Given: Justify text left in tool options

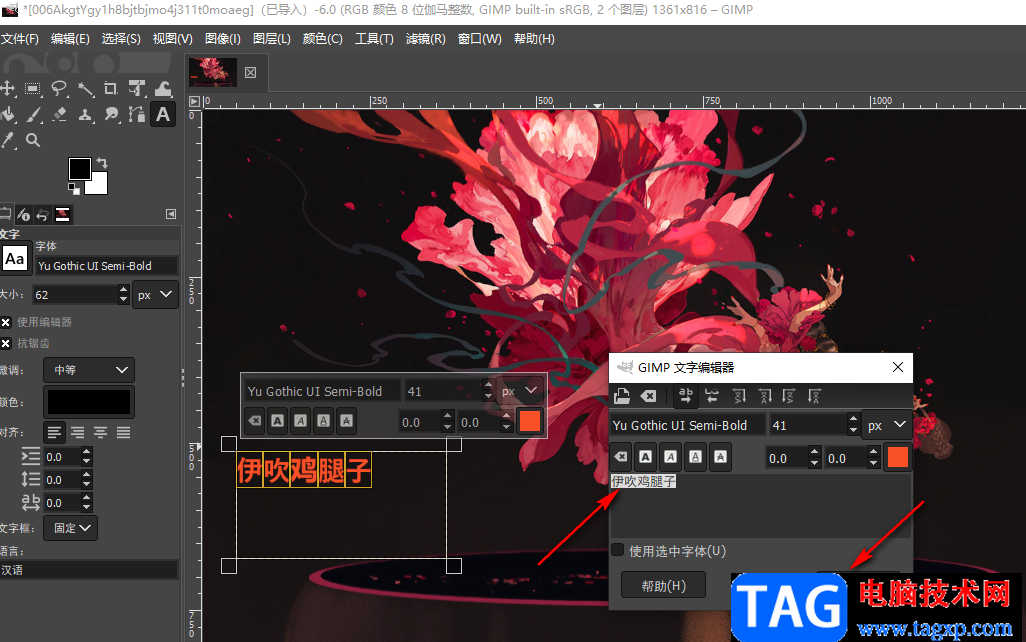Looking at the screenshot, I should (x=55, y=433).
